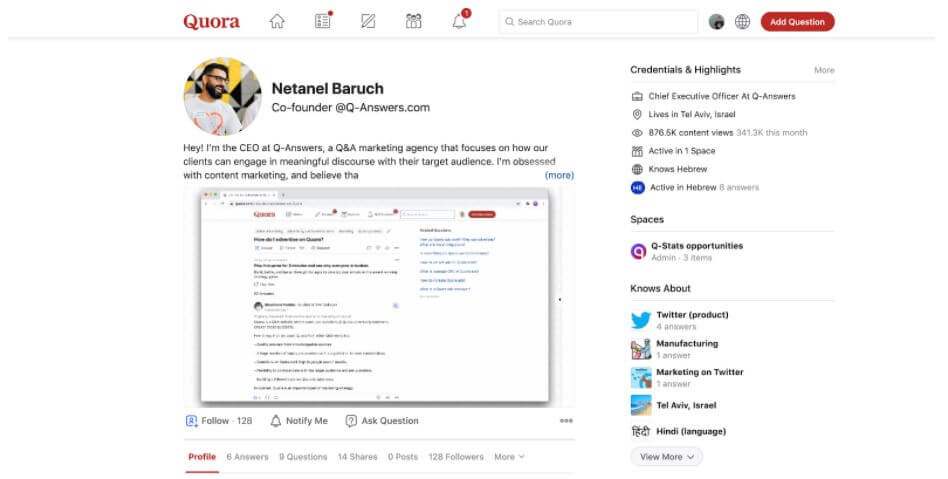Click the Add Question button
This screenshot has height=479, width=948.
pyautogui.click(x=797, y=21)
